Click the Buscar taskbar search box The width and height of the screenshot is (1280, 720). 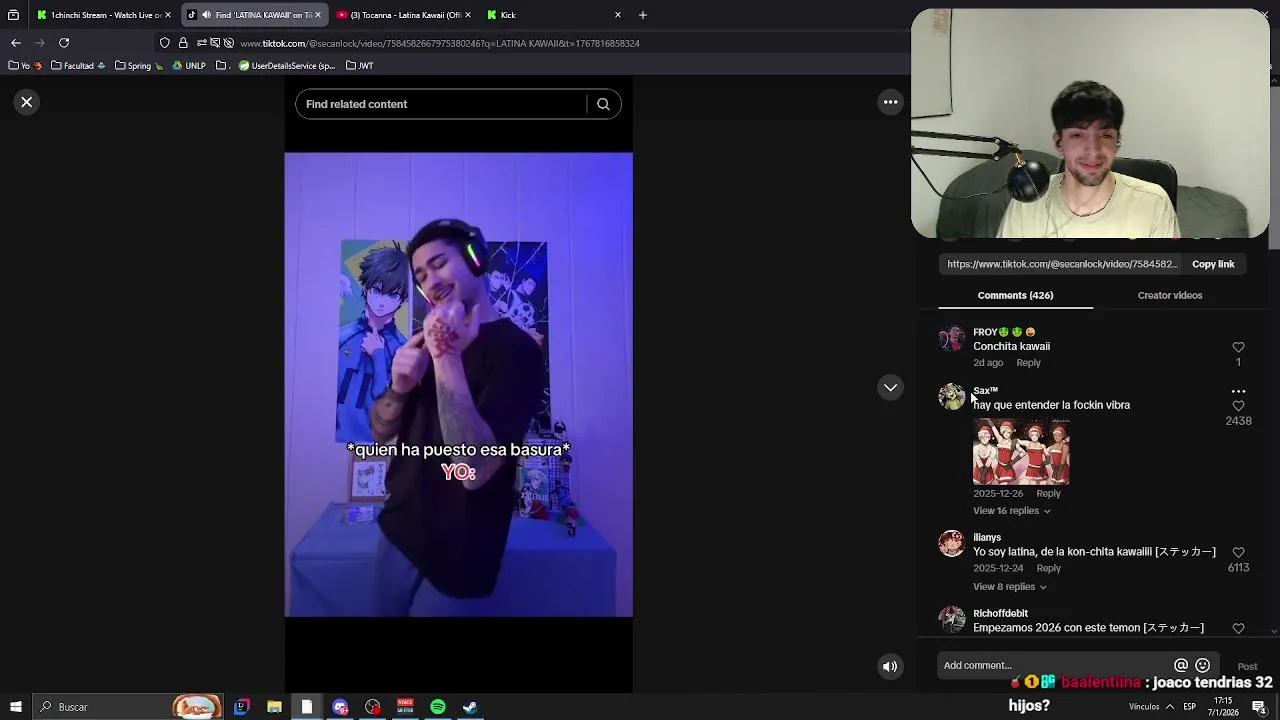(128, 707)
